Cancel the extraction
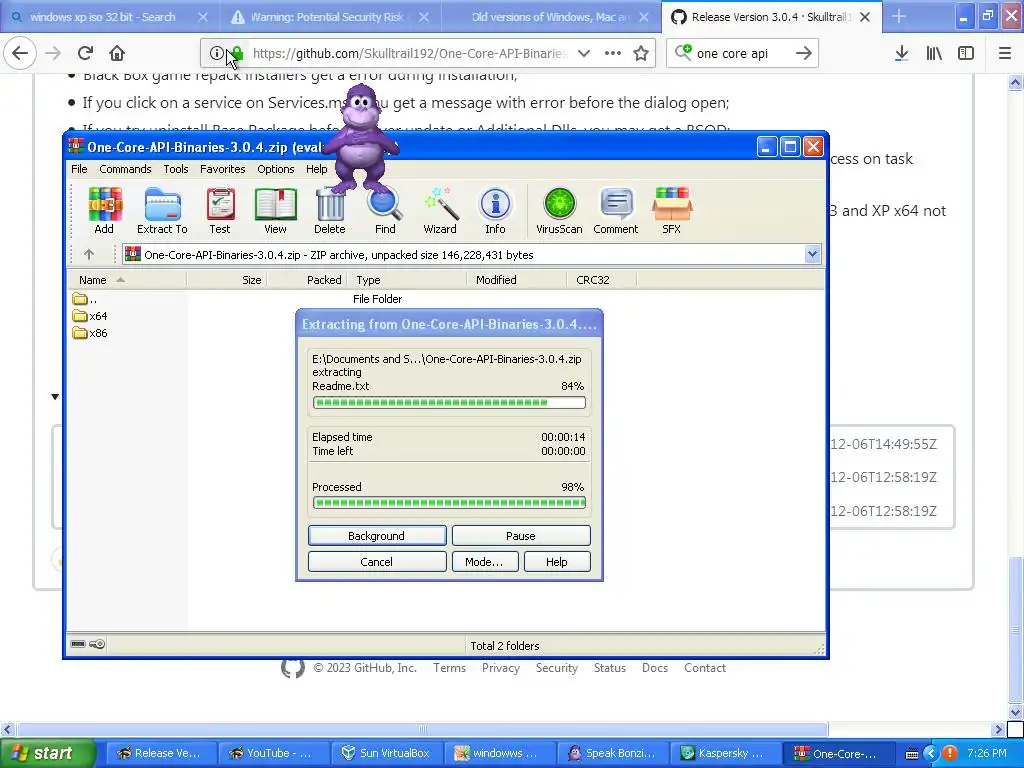Viewport: 1024px width, 768px height. pyautogui.click(x=377, y=562)
